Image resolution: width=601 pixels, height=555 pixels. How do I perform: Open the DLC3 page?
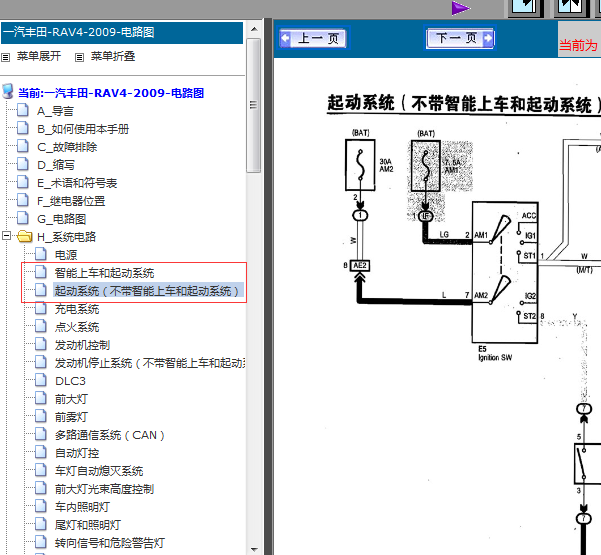tap(70, 381)
